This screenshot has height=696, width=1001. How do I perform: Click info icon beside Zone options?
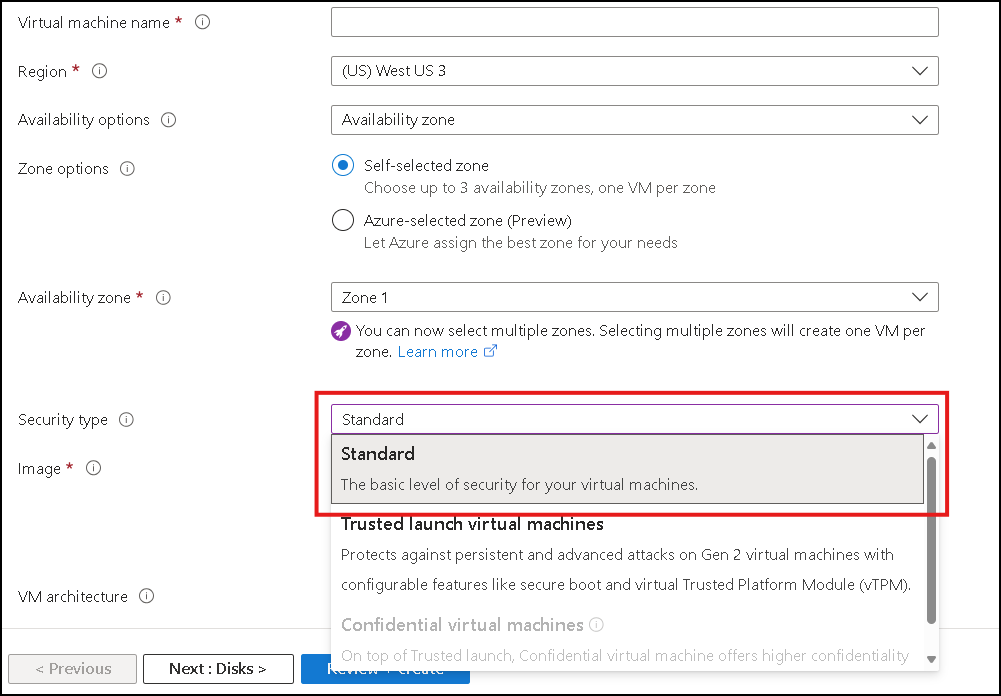pos(128,169)
